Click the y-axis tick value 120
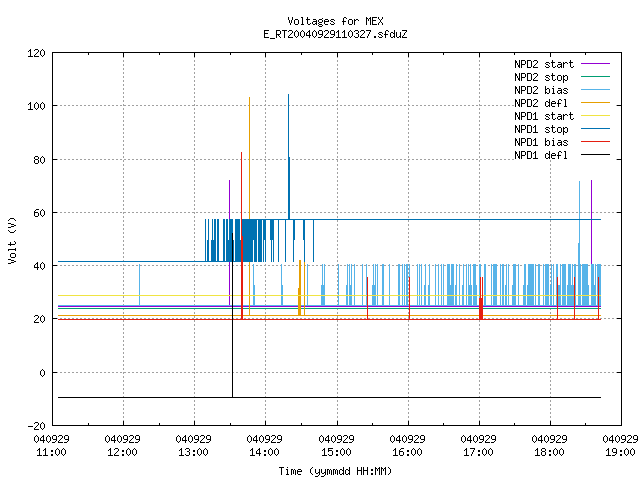 [x=36, y=53]
